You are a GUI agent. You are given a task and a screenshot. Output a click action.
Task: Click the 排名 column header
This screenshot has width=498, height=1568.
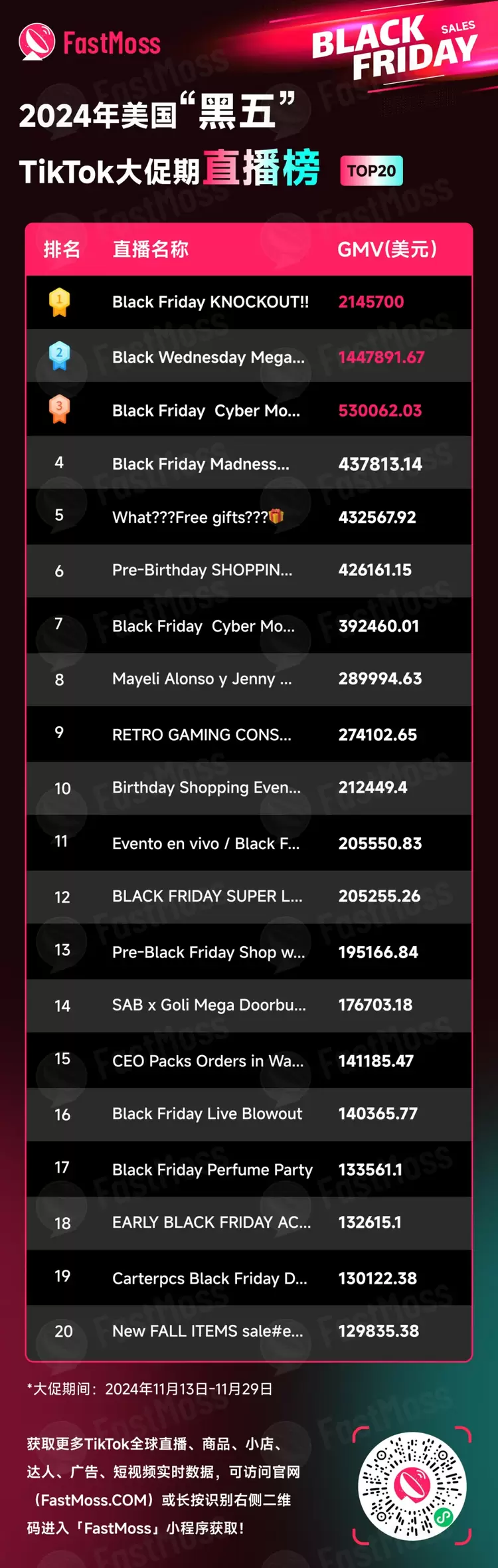62,249
